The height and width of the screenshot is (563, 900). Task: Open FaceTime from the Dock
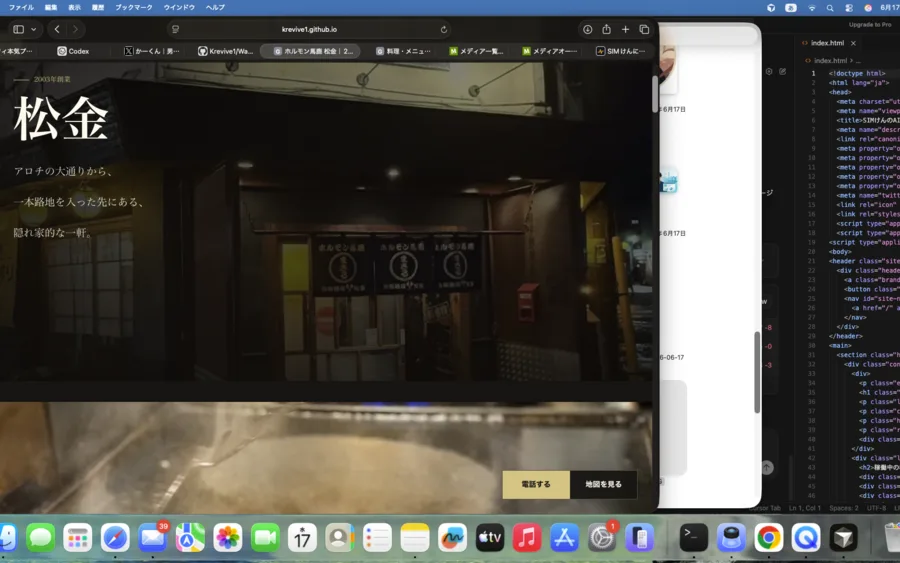[x=265, y=538]
